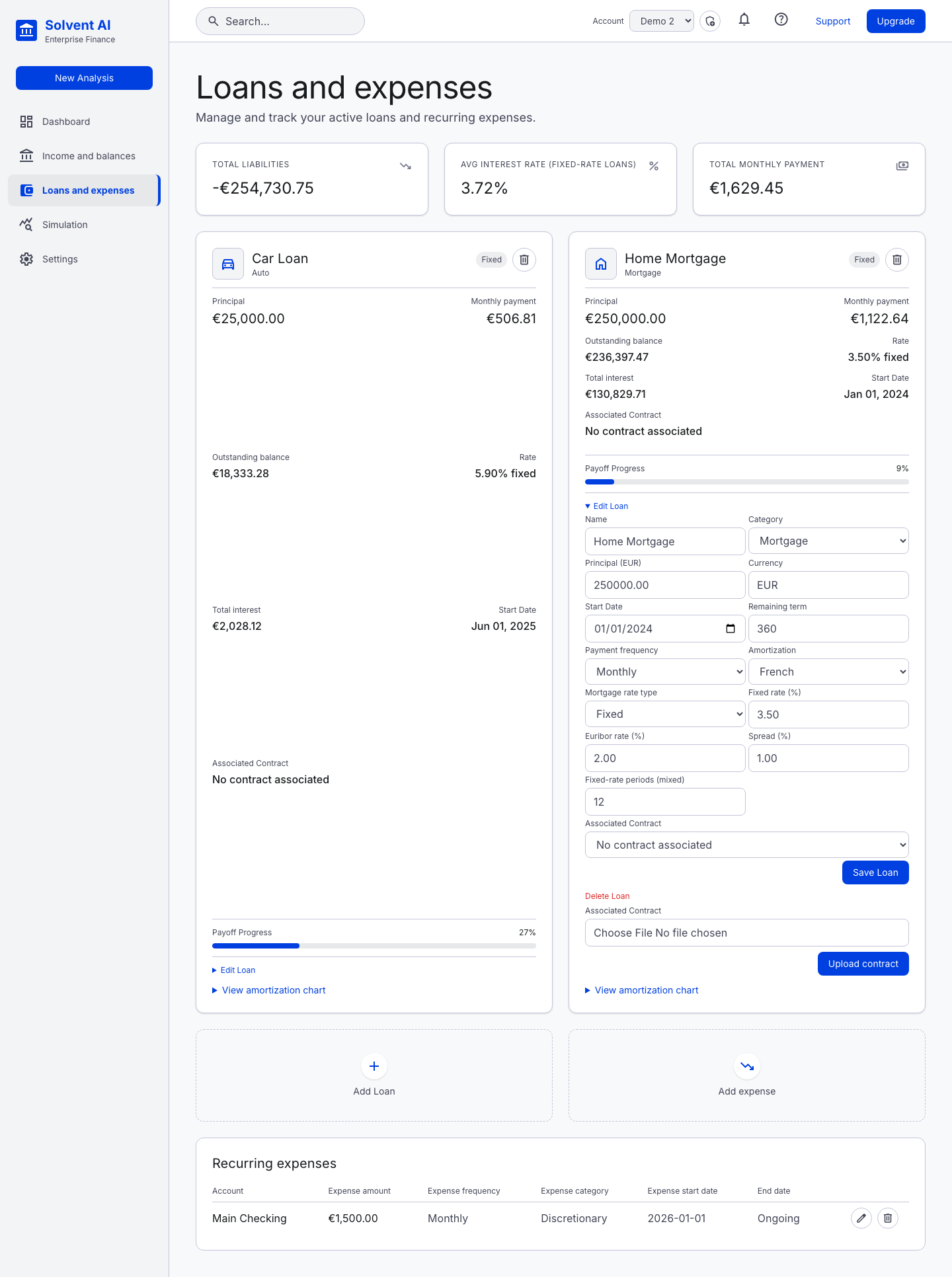The height and width of the screenshot is (1277, 952).
Task: Open Payment frequency Monthly dropdown
Action: click(x=665, y=672)
